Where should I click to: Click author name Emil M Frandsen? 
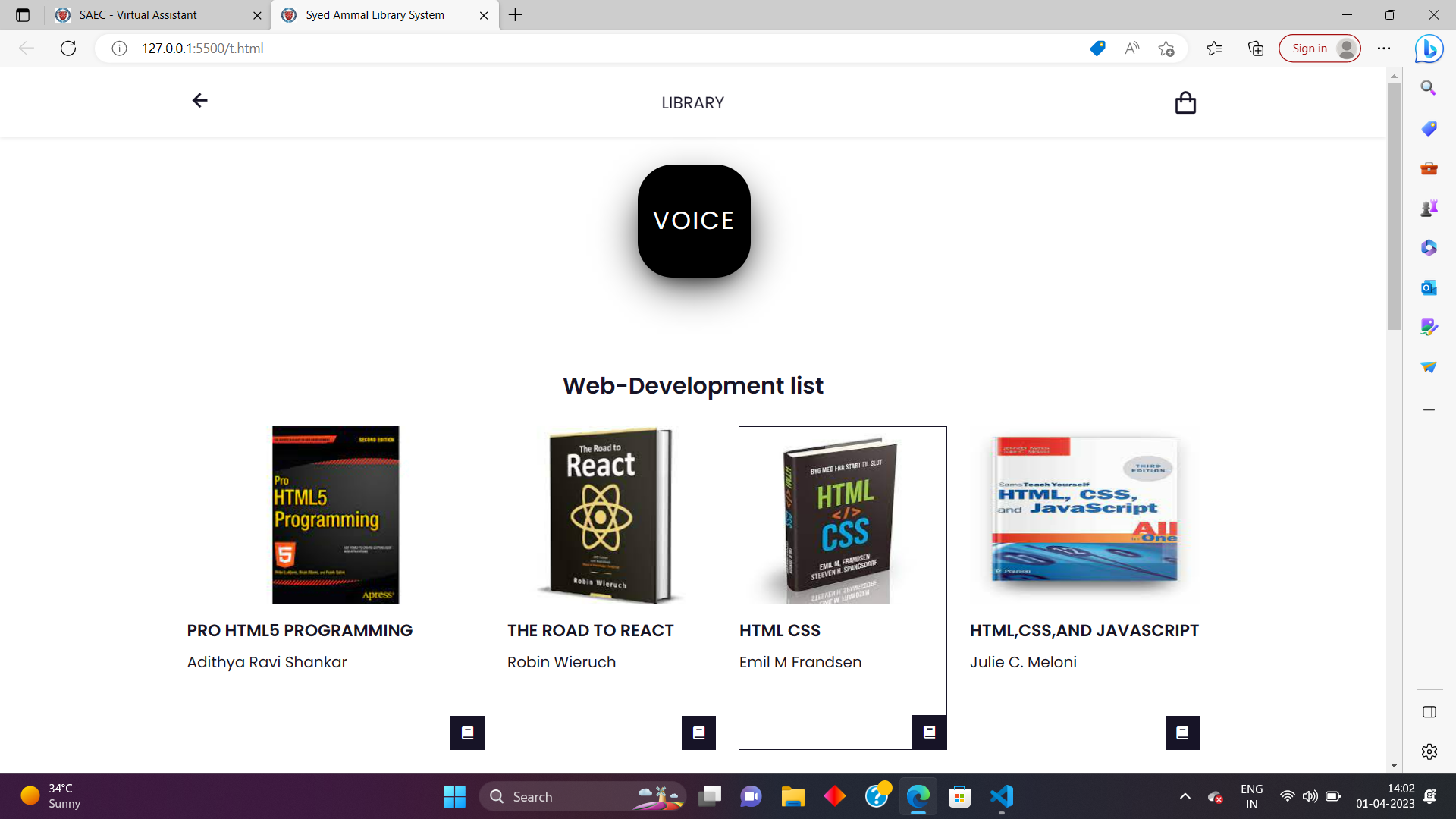pyautogui.click(x=800, y=662)
